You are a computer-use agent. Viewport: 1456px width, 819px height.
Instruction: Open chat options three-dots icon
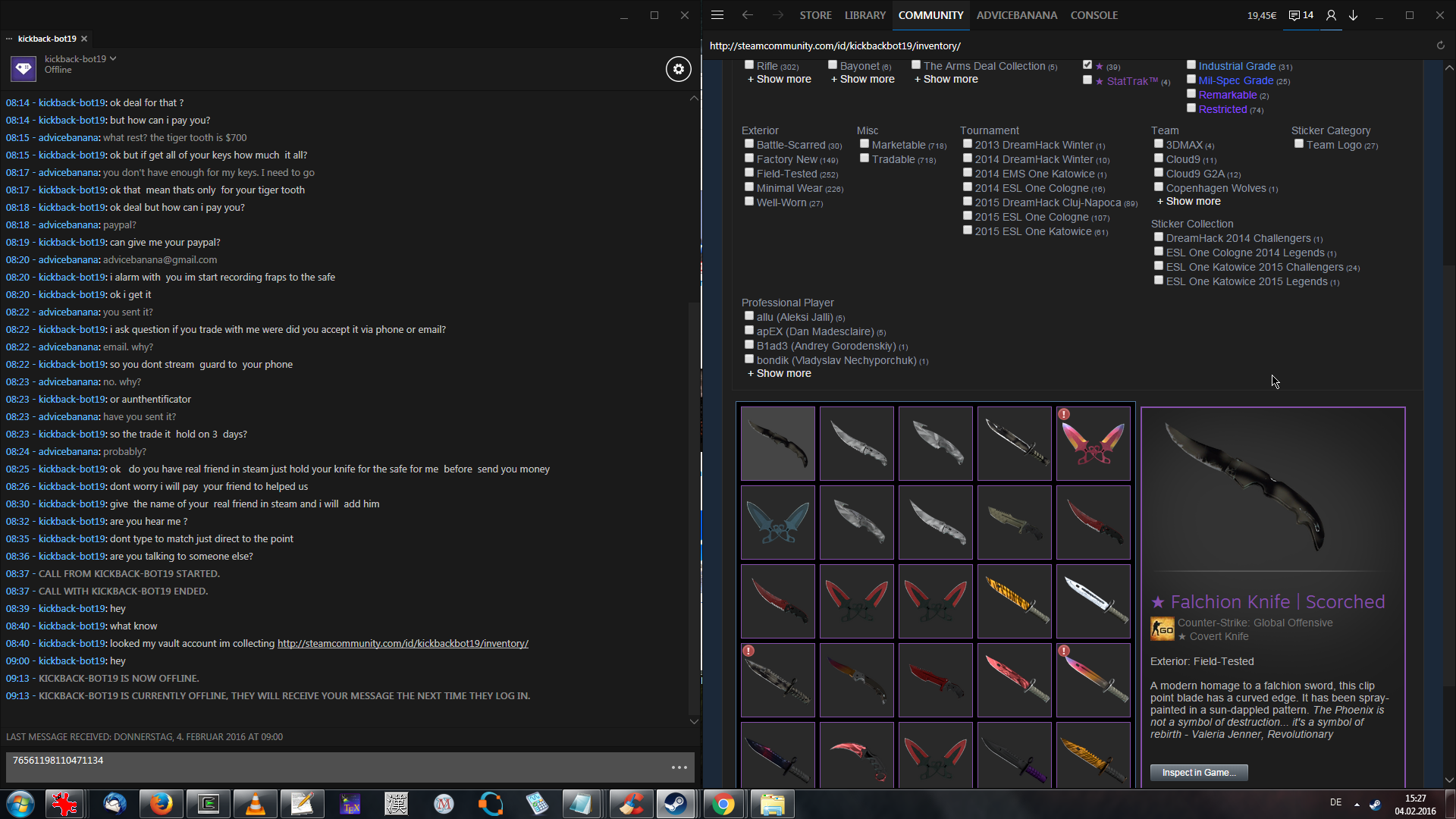click(x=679, y=767)
